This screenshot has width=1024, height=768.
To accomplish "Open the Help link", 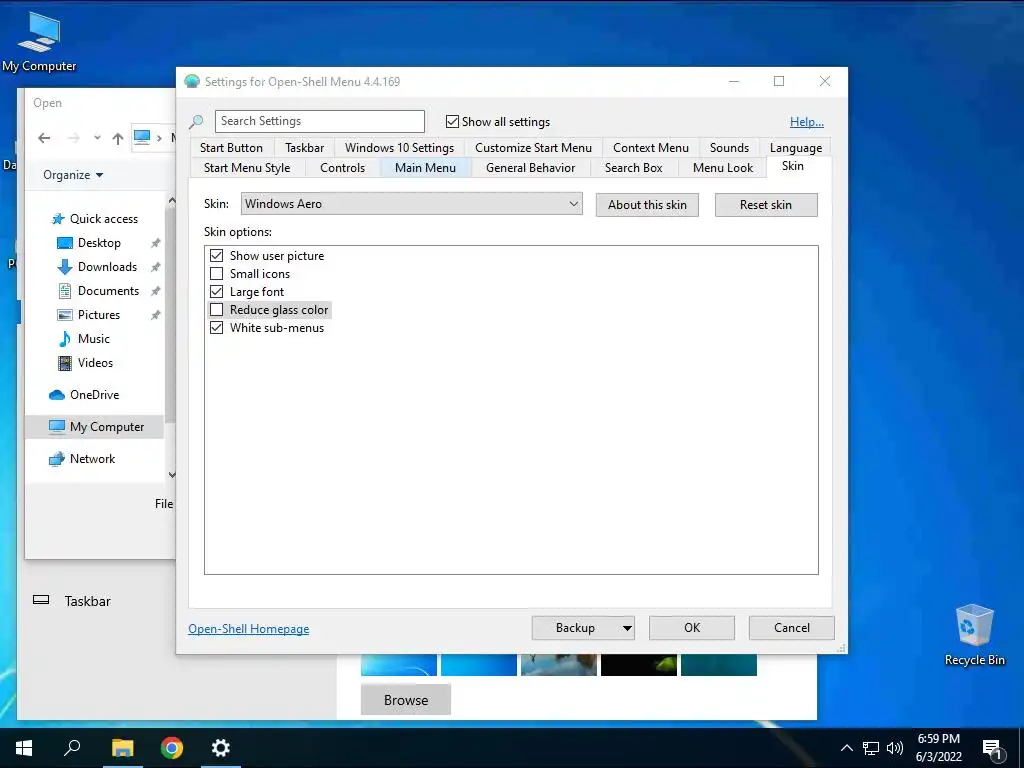I will pyautogui.click(x=807, y=122).
